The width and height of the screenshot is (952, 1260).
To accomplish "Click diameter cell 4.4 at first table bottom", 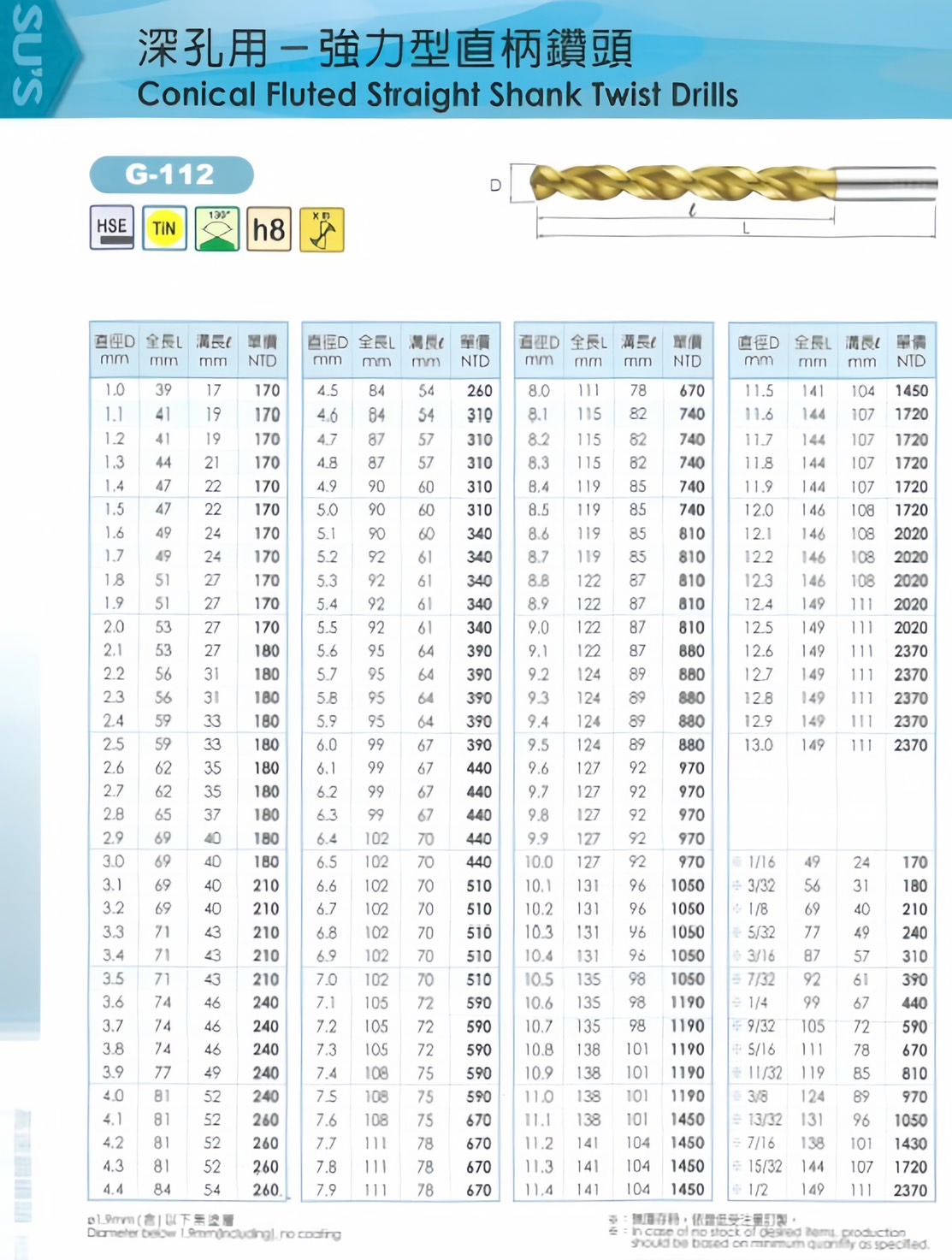I will (x=113, y=1189).
